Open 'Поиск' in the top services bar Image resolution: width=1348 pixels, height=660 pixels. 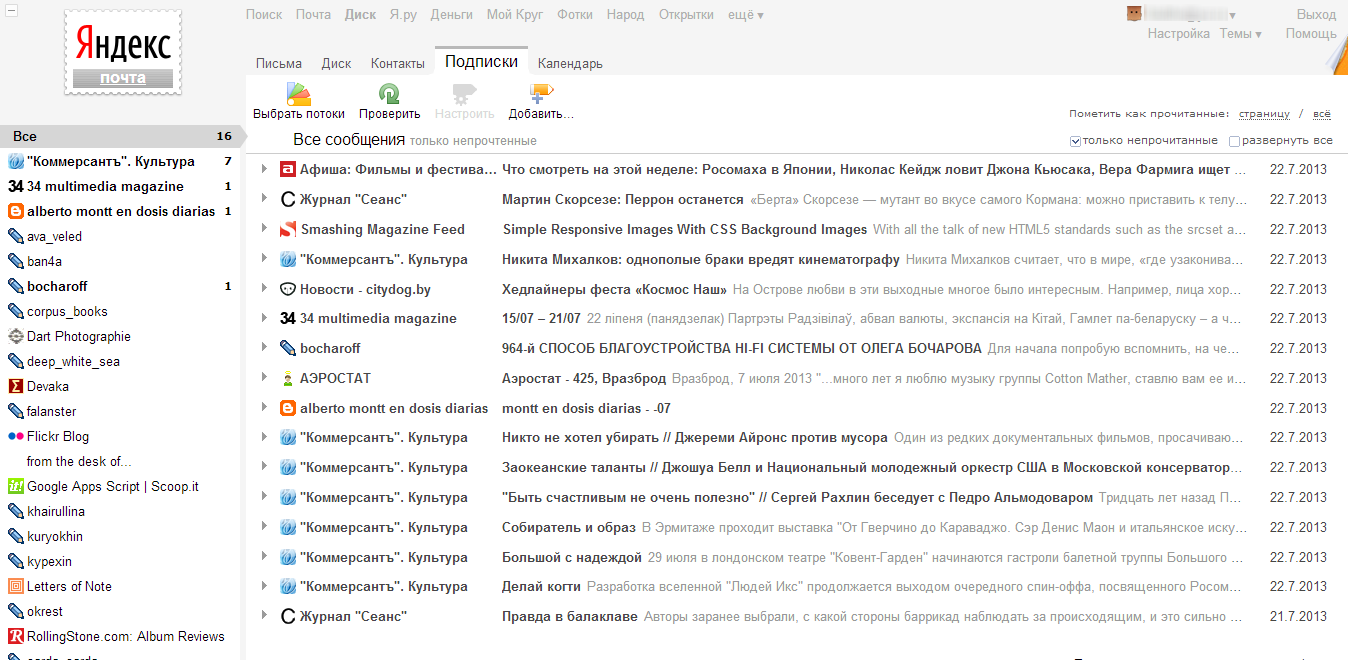(x=264, y=15)
